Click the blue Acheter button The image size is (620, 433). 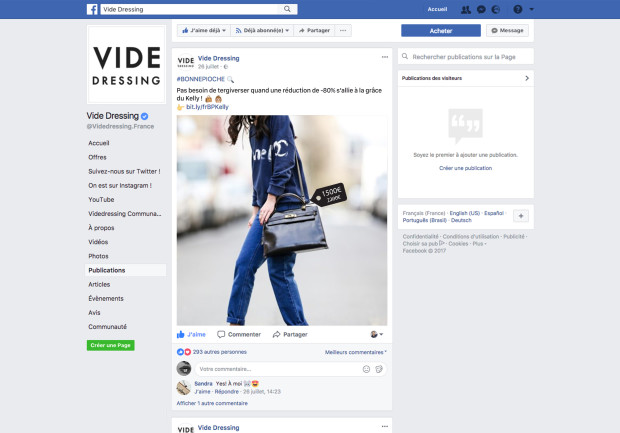440,31
